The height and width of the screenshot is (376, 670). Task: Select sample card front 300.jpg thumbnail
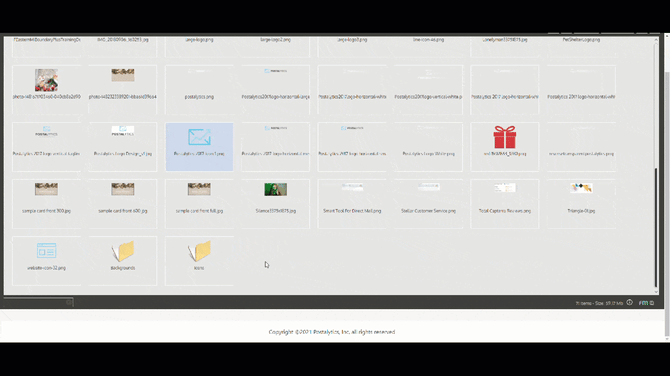[x=47, y=189]
